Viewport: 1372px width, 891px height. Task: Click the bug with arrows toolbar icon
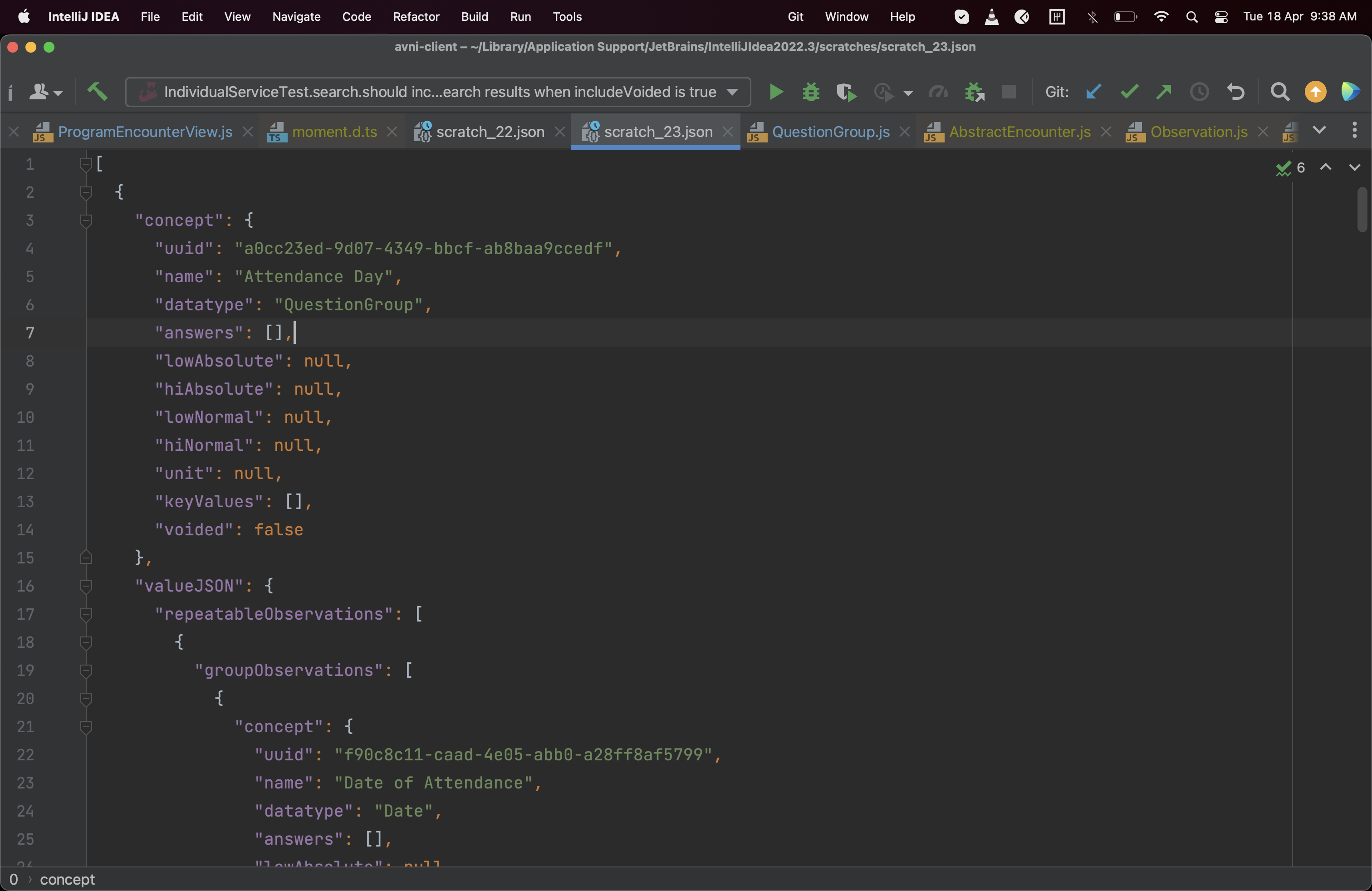(x=974, y=92)
